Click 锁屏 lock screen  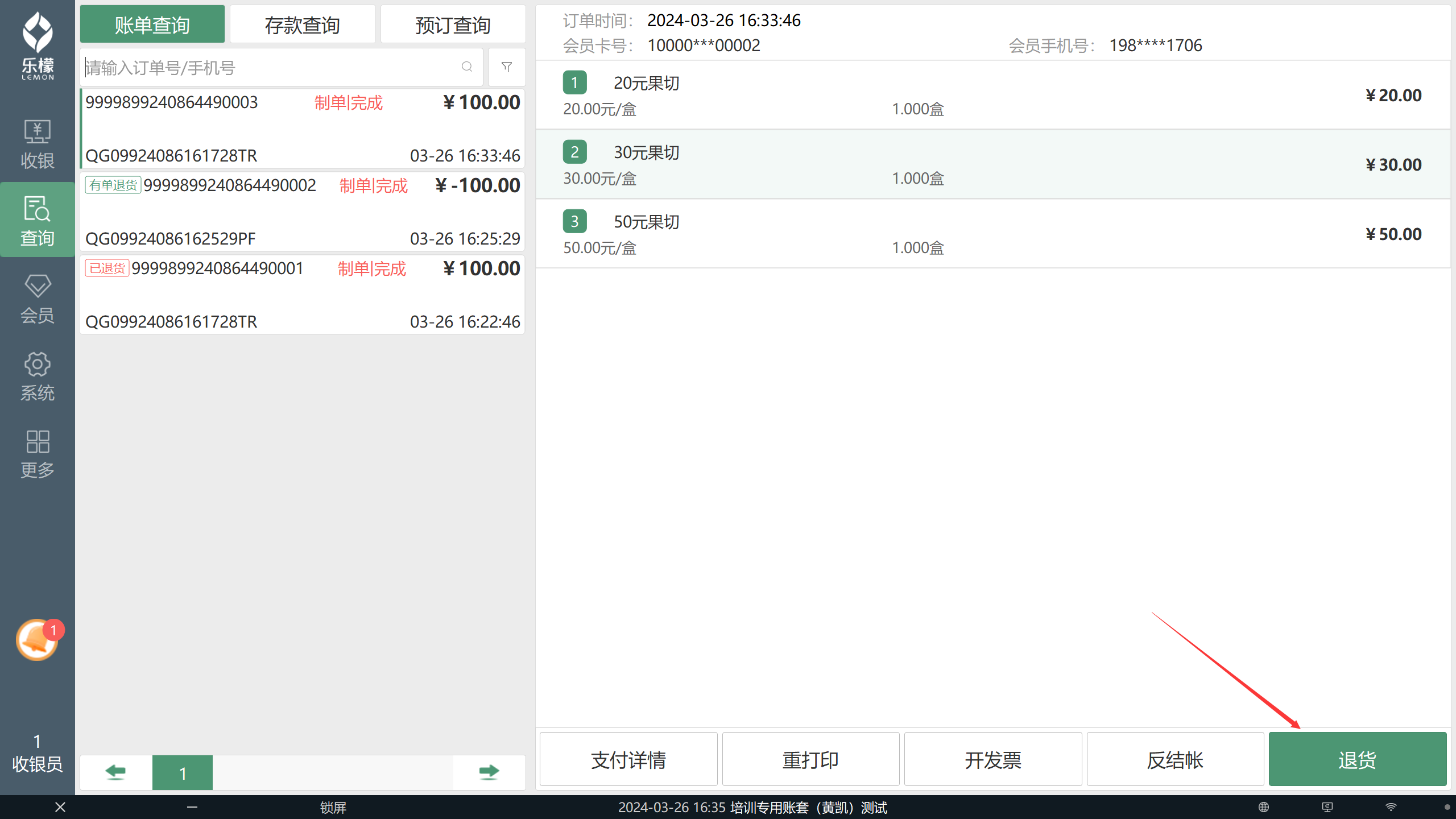(x=333, y=807)
